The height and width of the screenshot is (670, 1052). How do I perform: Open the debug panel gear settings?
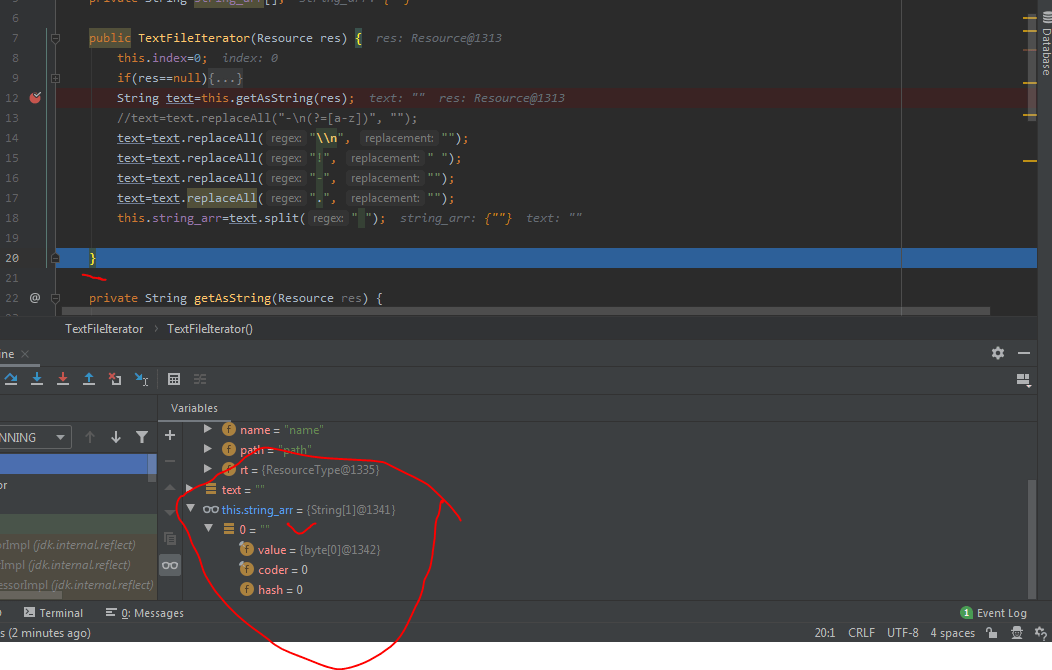998,353
